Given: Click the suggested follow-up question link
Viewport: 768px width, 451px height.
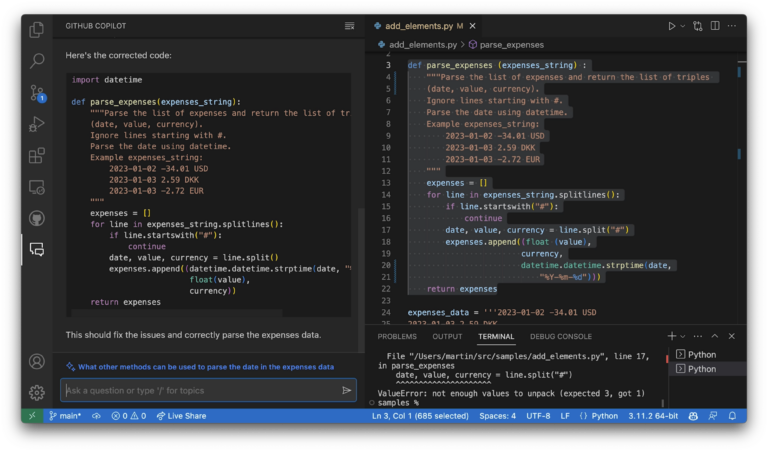Looking at the screenshot, I should click(x=206, y=367).
